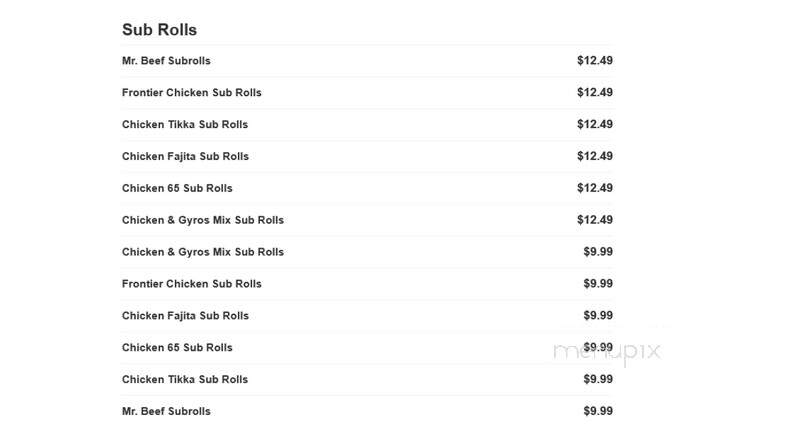Click the menupix watermark logo
Screen dimensions: 786x434
coord(607,351)
